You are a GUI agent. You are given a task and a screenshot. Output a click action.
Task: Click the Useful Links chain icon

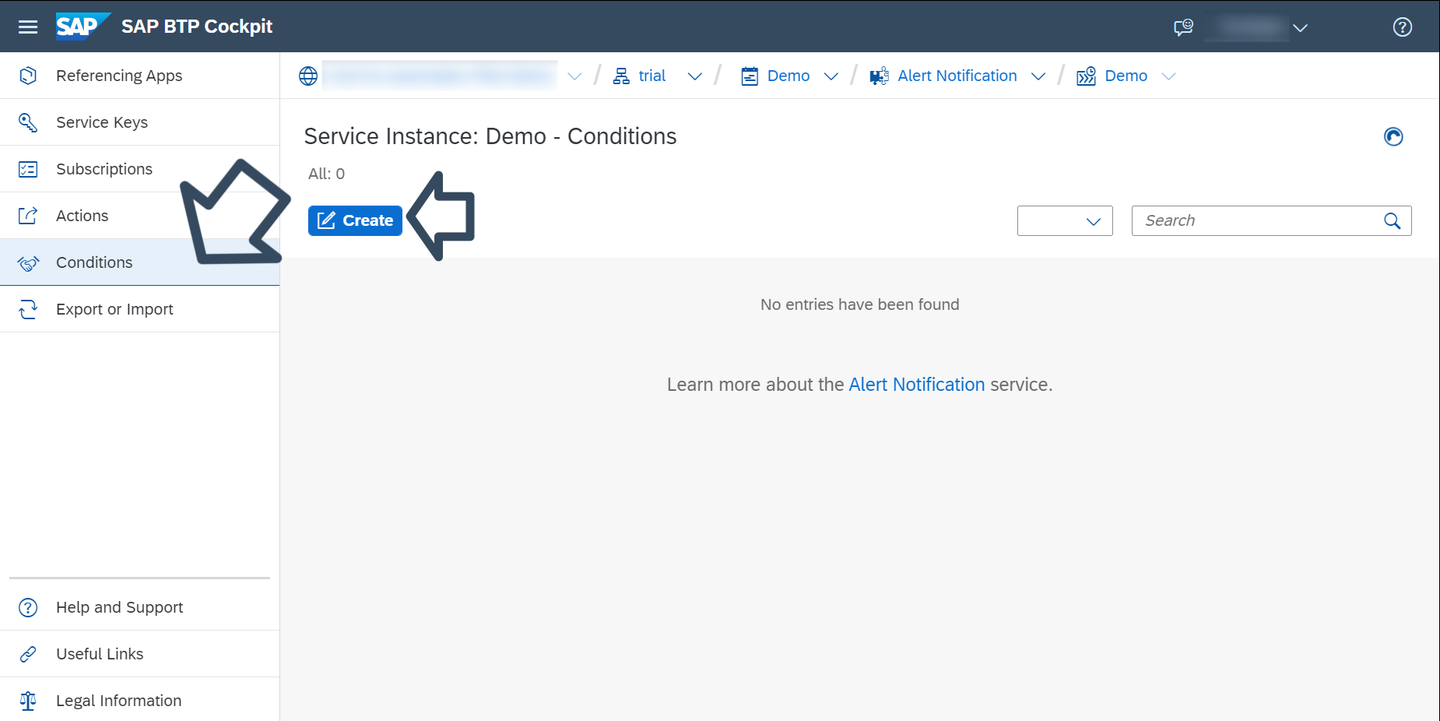coord(28,654)
